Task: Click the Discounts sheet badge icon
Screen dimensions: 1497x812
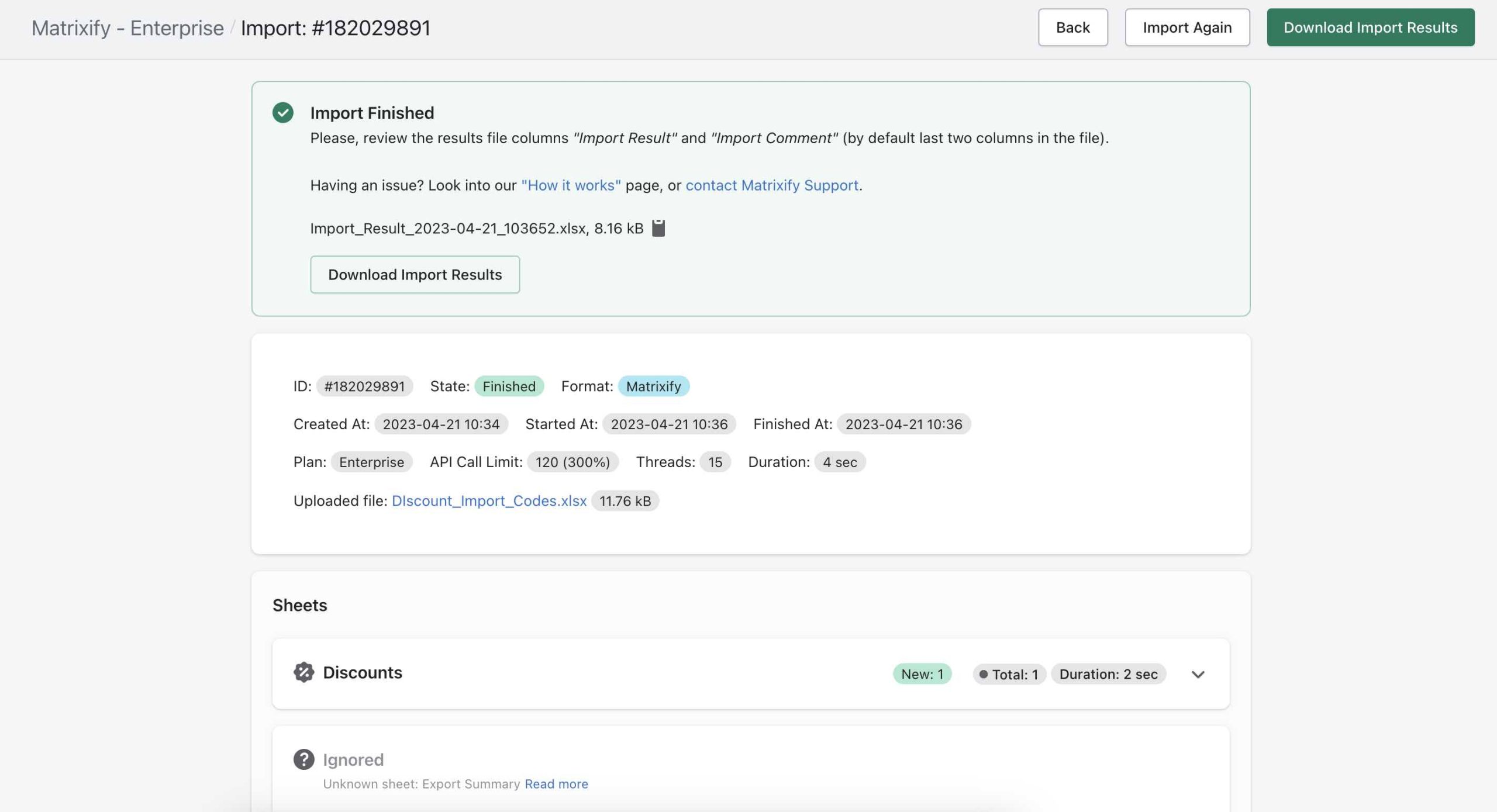Action: (303, 672)
